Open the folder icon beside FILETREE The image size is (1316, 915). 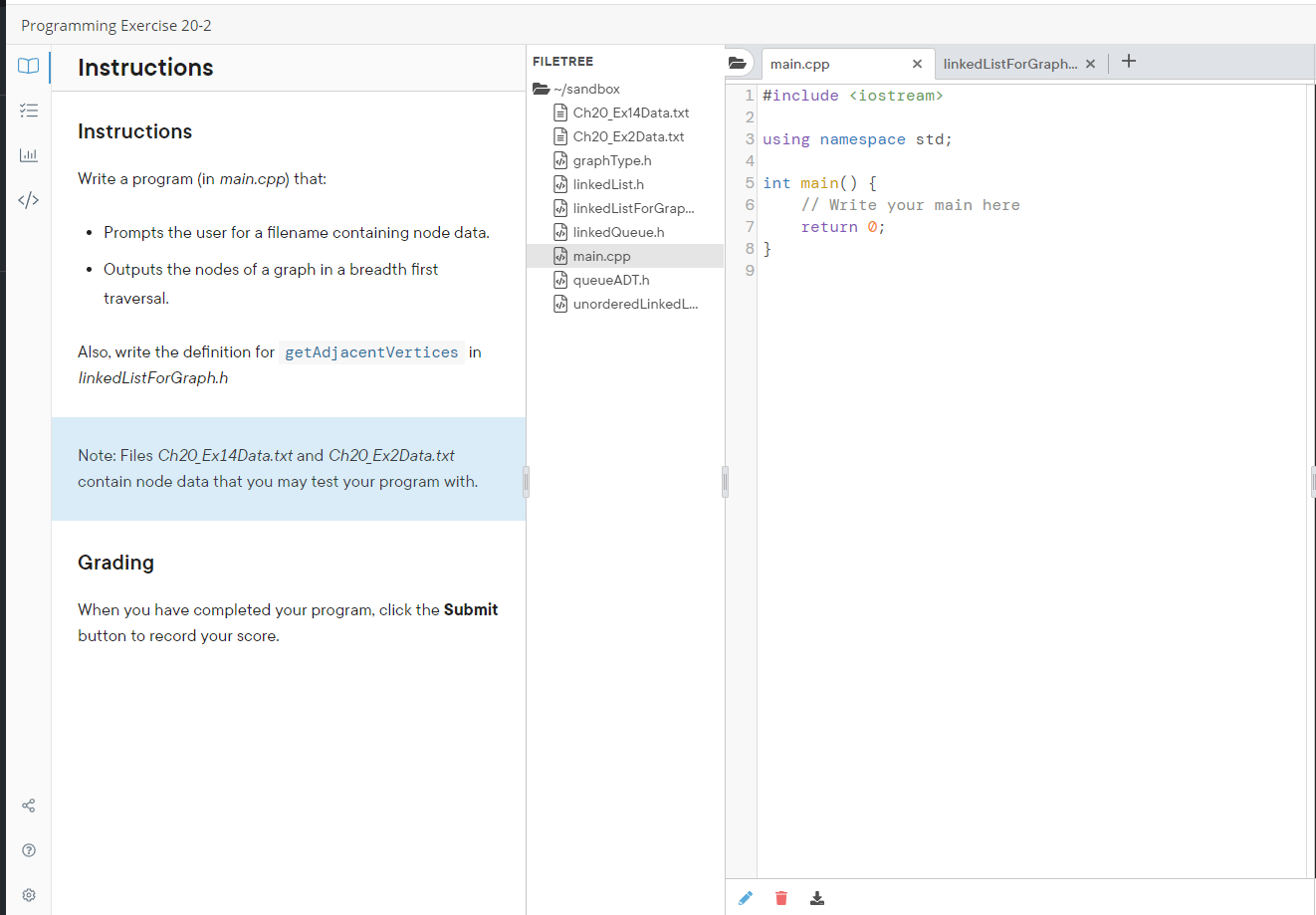tap(738, 62)
